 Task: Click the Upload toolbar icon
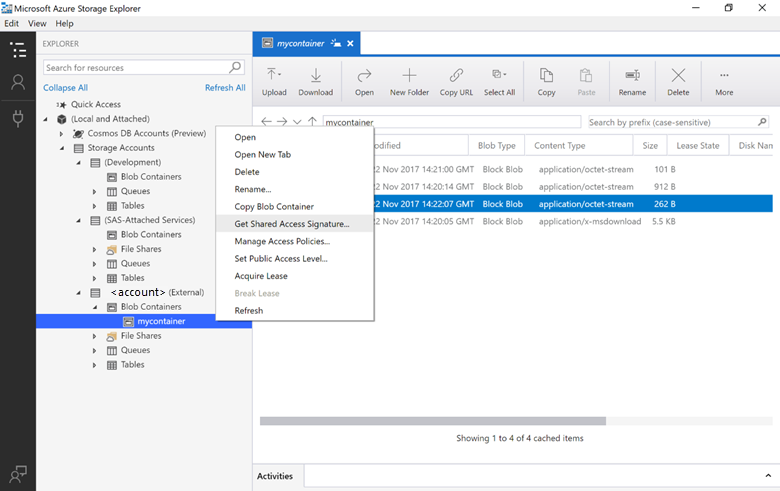(274, 80)
